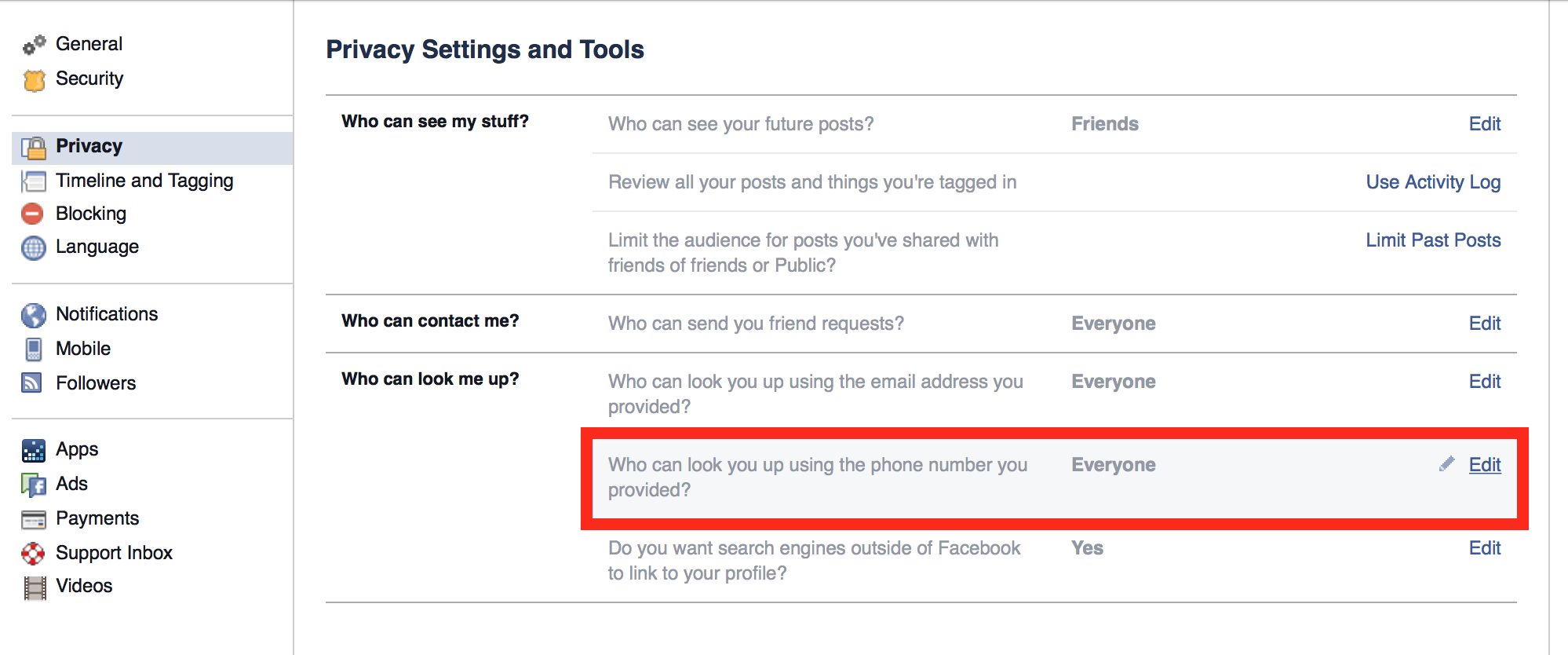Click phone number lookup question text
Image resolution: width=1568 pixels, height=655 pixels.
click(818, 478)
